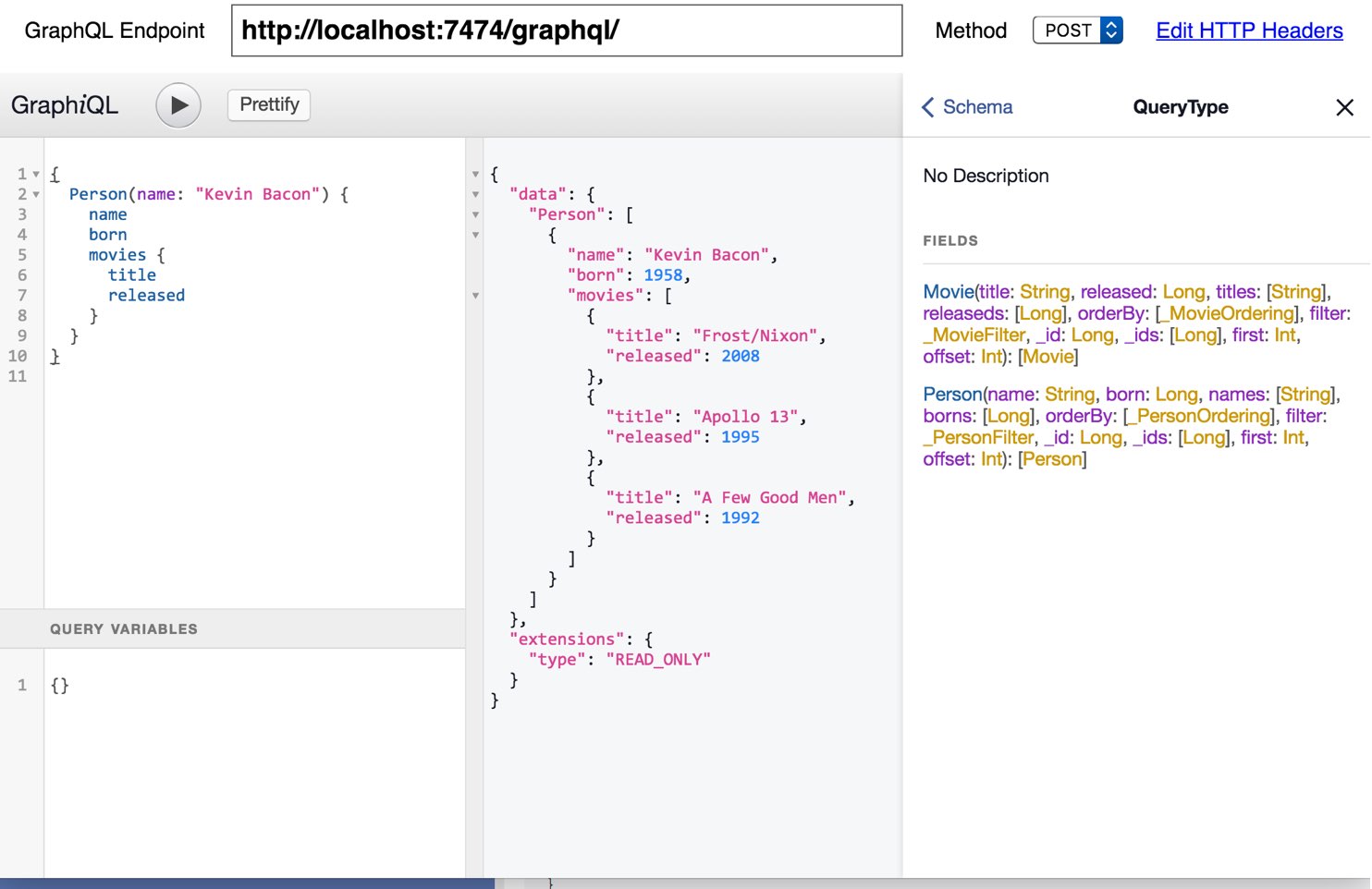Open the [Person] return type link
Image resolution: width=1372 pixels, height=889 pixels.
click(1052, 459)
